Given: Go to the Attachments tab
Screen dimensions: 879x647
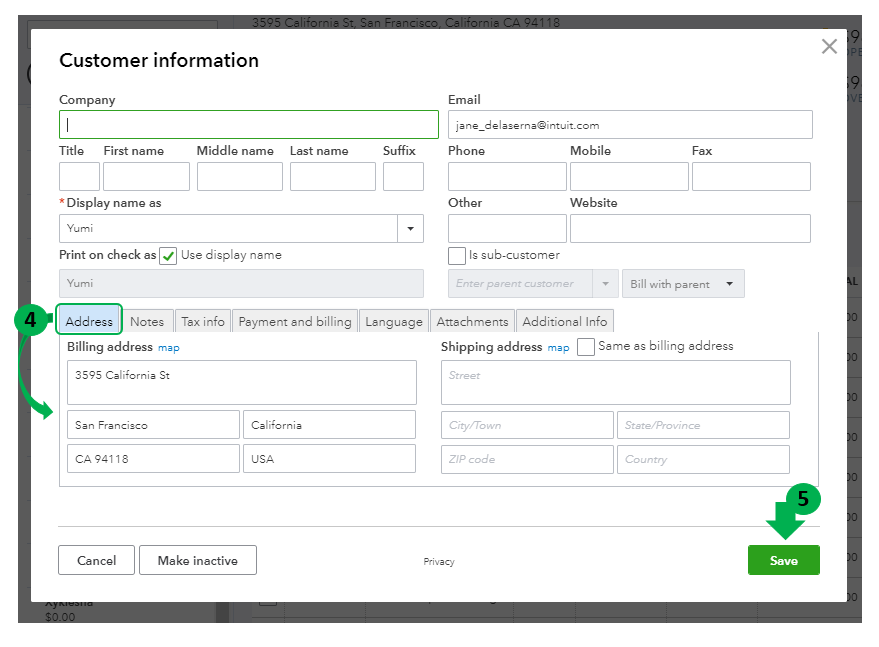Looking at the screenshot, I should coord(472,321).
